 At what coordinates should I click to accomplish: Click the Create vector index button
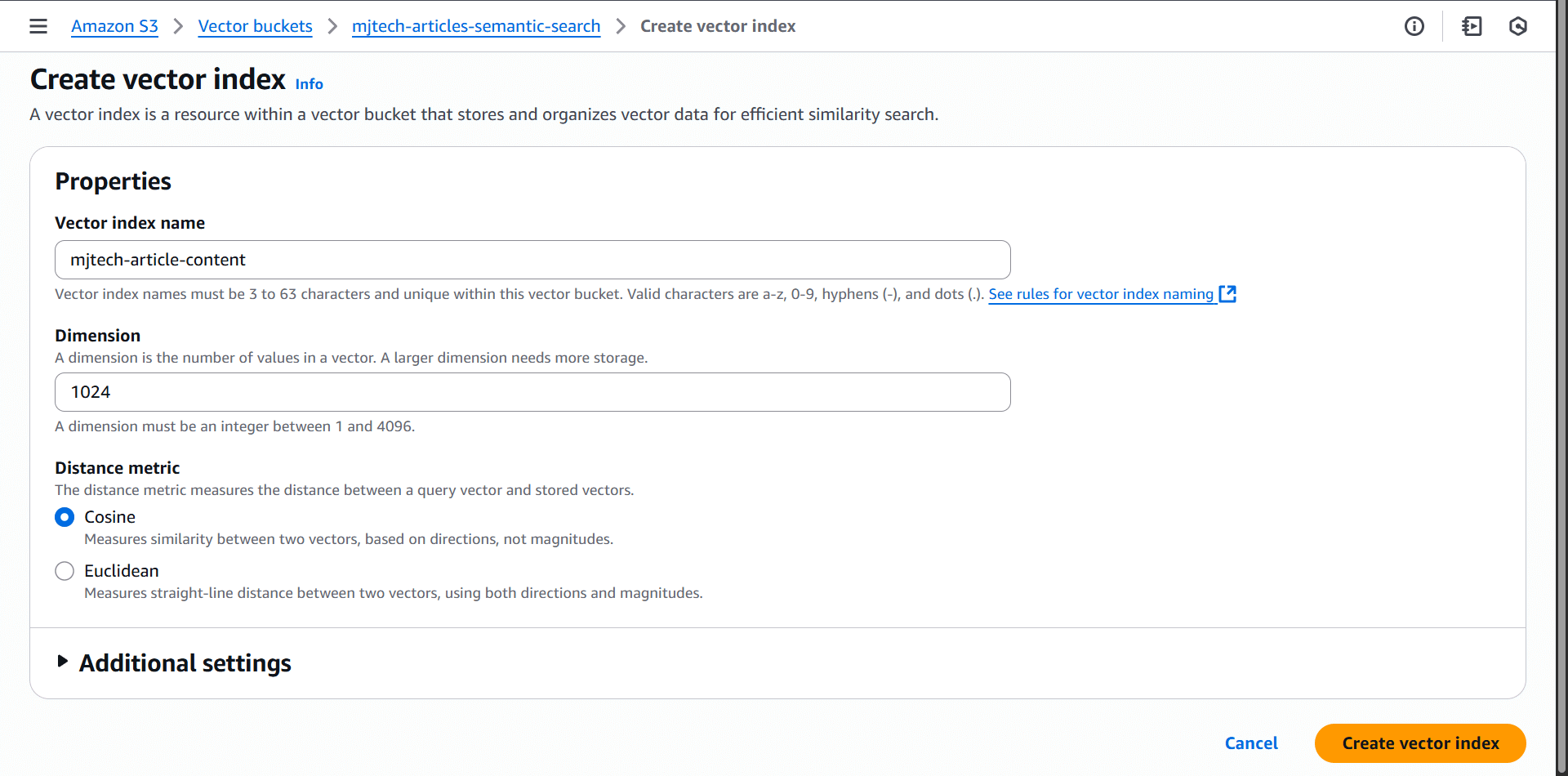(x=1420, y=743)
